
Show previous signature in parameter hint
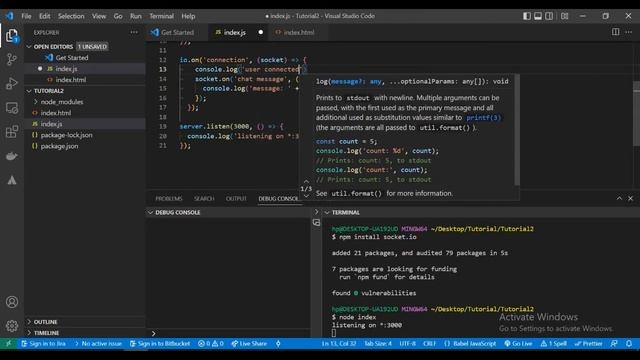[306, 181]
